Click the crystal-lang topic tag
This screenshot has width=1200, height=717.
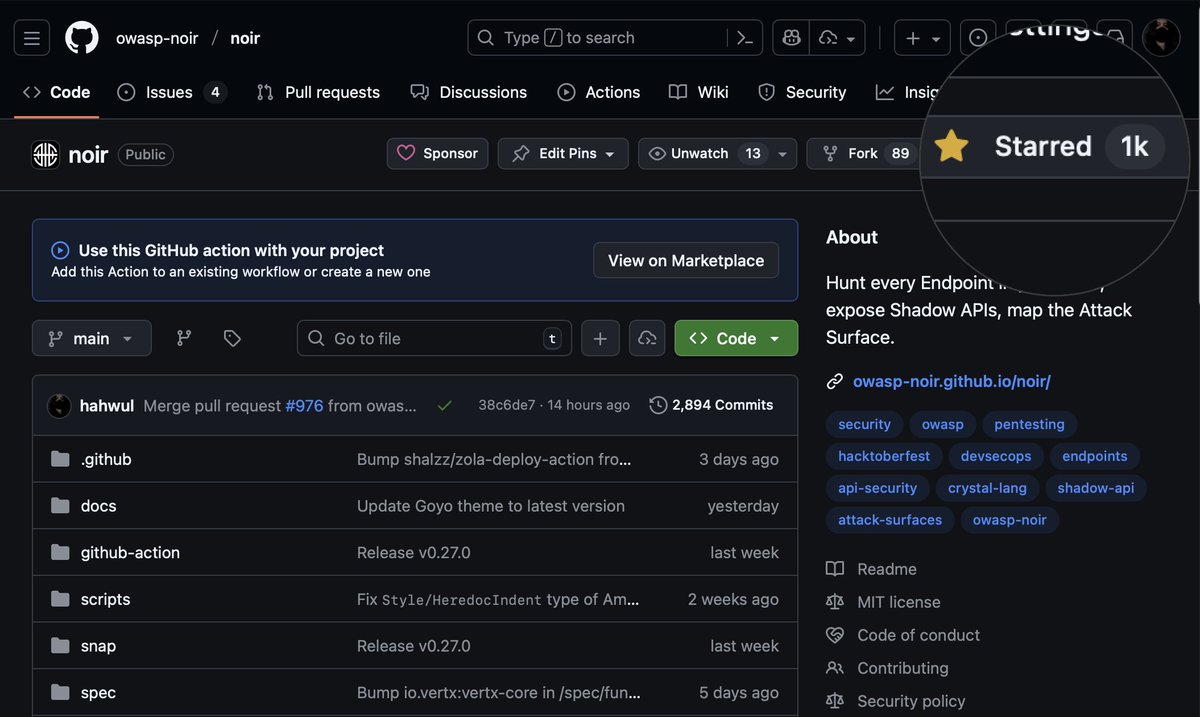pos(987,488)
